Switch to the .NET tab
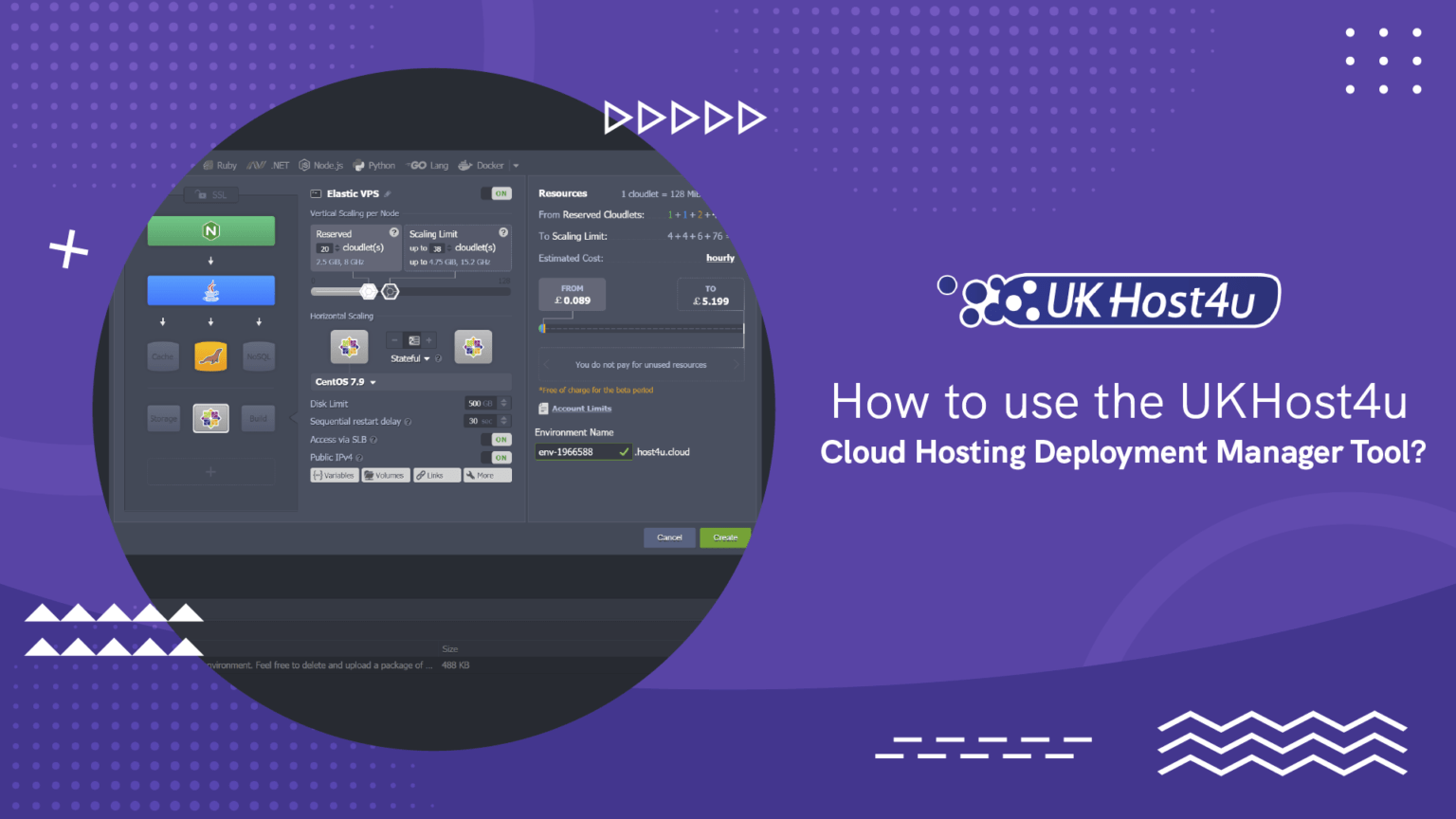The image size is (1456, 819). [268, 166]
